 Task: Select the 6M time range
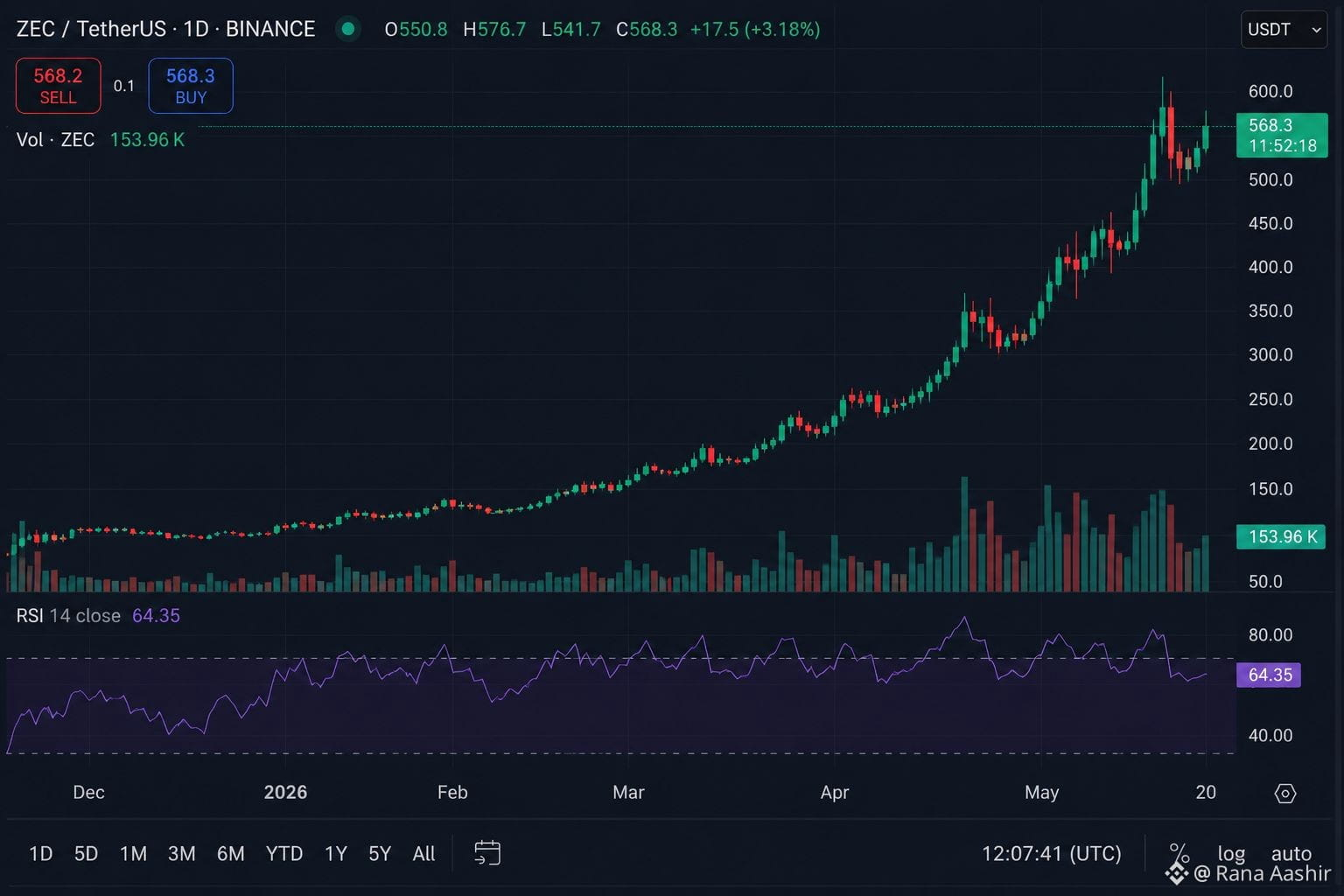tap(230, 853)
